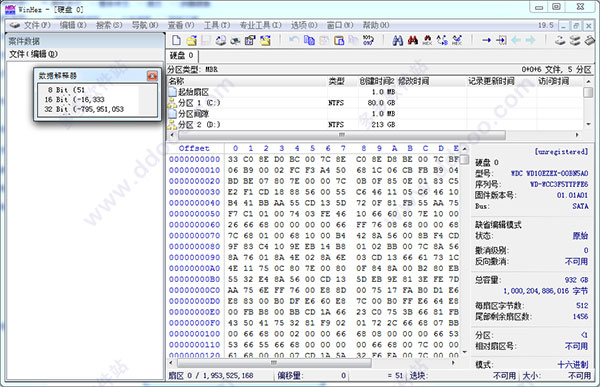Close the Data Interpreter panel

click(x=152, y=75)
